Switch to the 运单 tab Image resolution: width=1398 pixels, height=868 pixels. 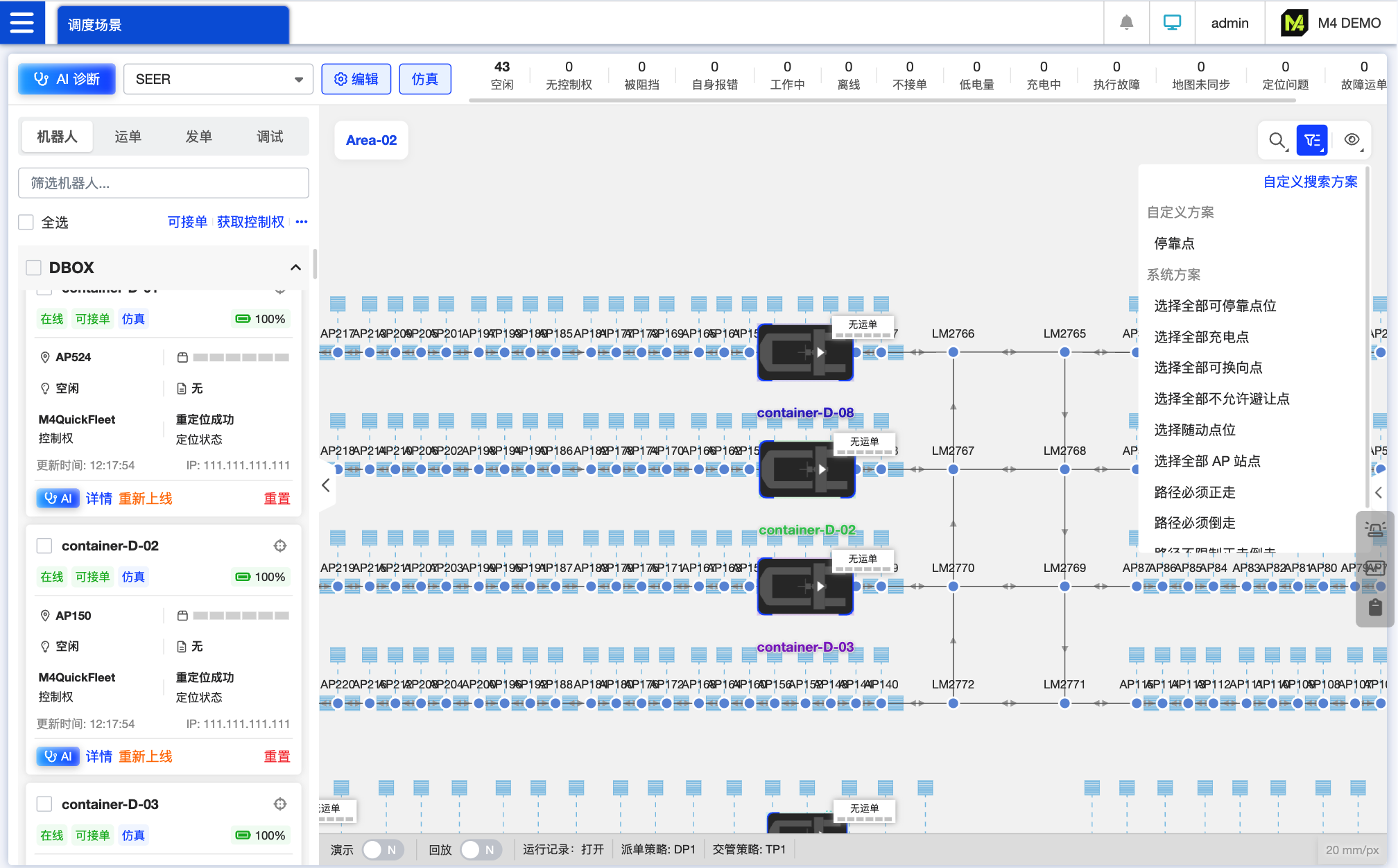click(128, 137)
